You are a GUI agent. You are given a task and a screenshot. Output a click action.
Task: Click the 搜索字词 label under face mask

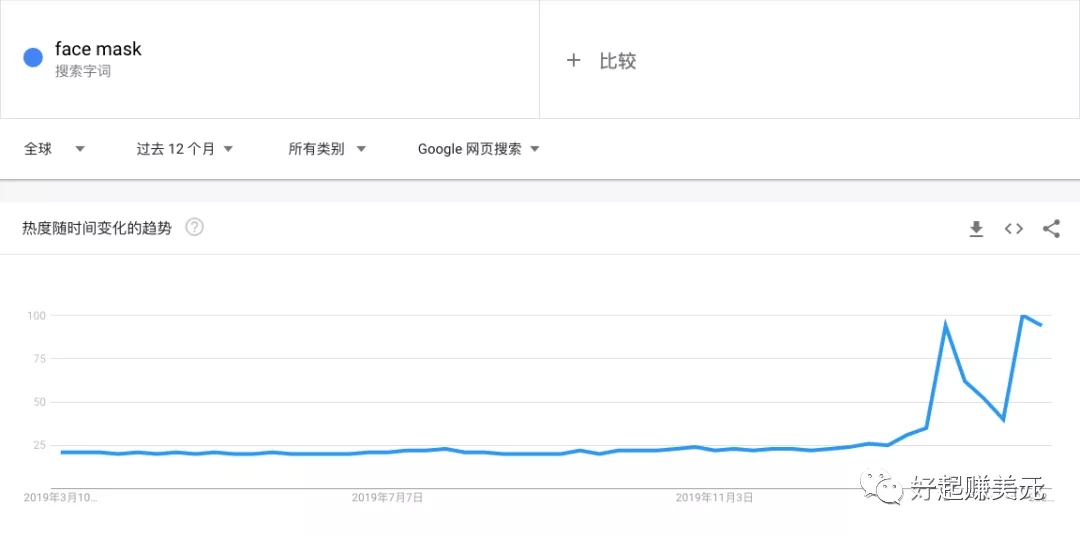[83, 72]
